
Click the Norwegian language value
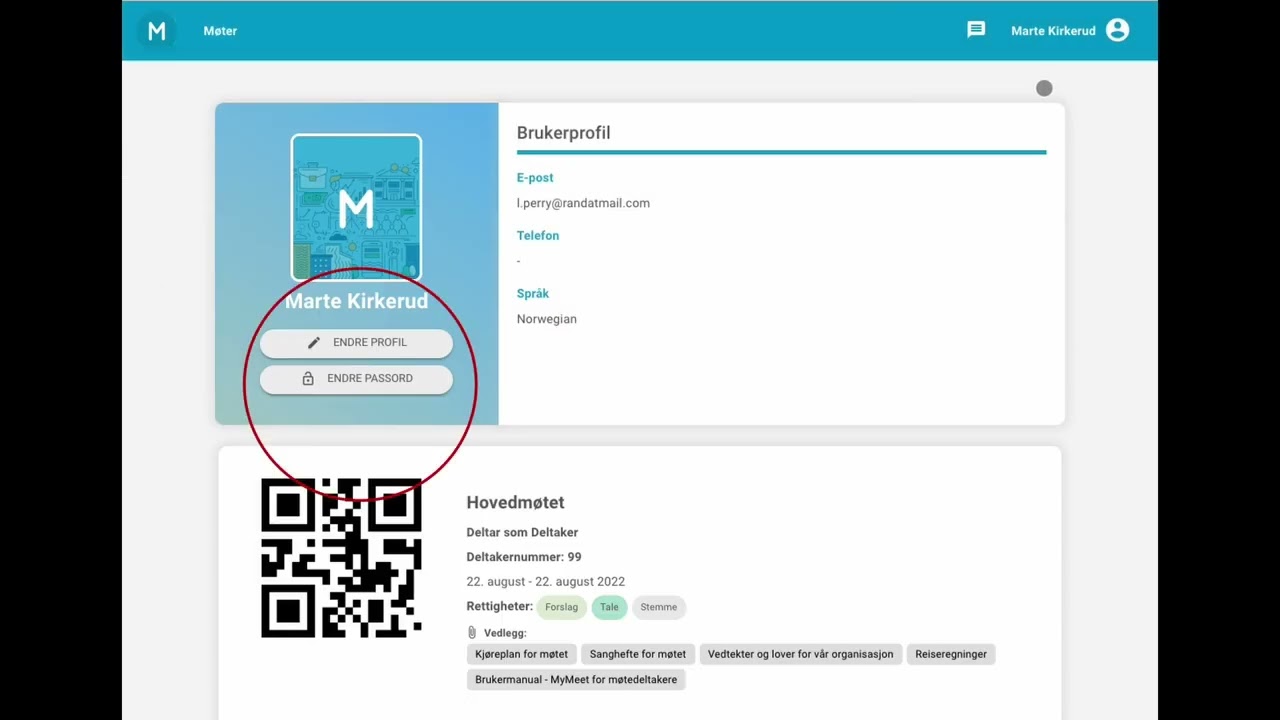pyautogui.click(x=547, y=319)
